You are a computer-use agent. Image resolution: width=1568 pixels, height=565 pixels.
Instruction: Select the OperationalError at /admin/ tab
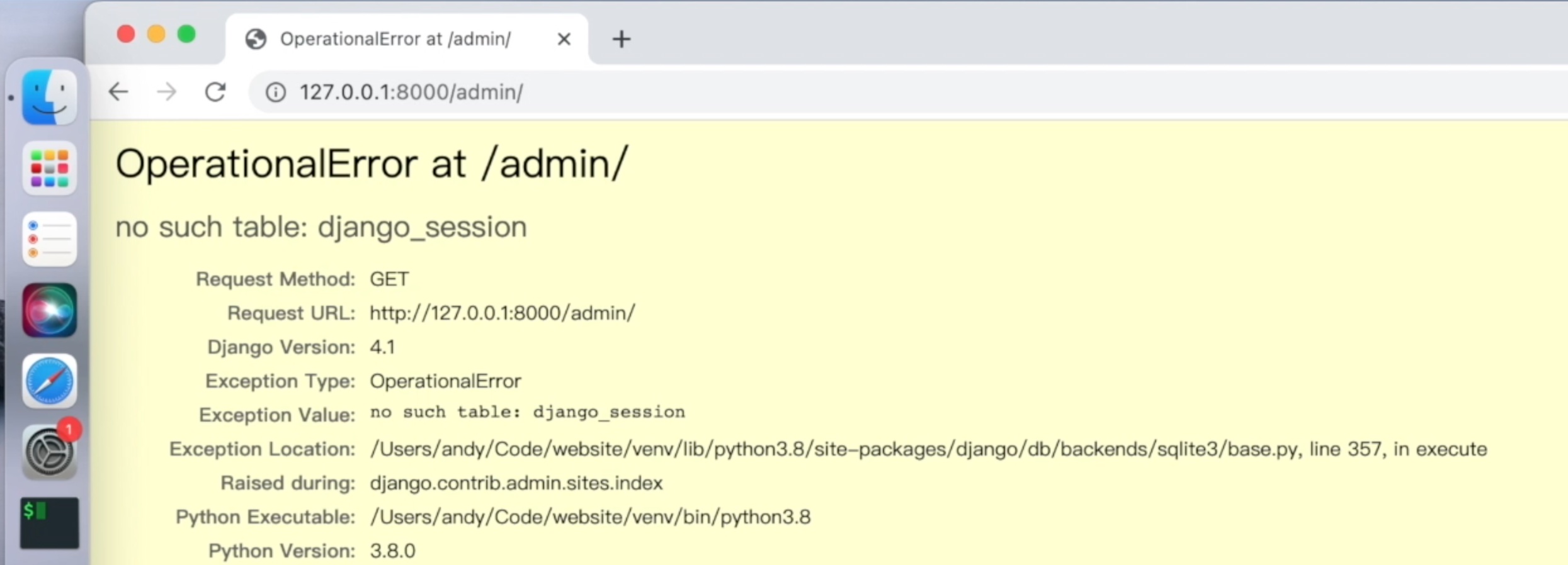coord(395,39)
